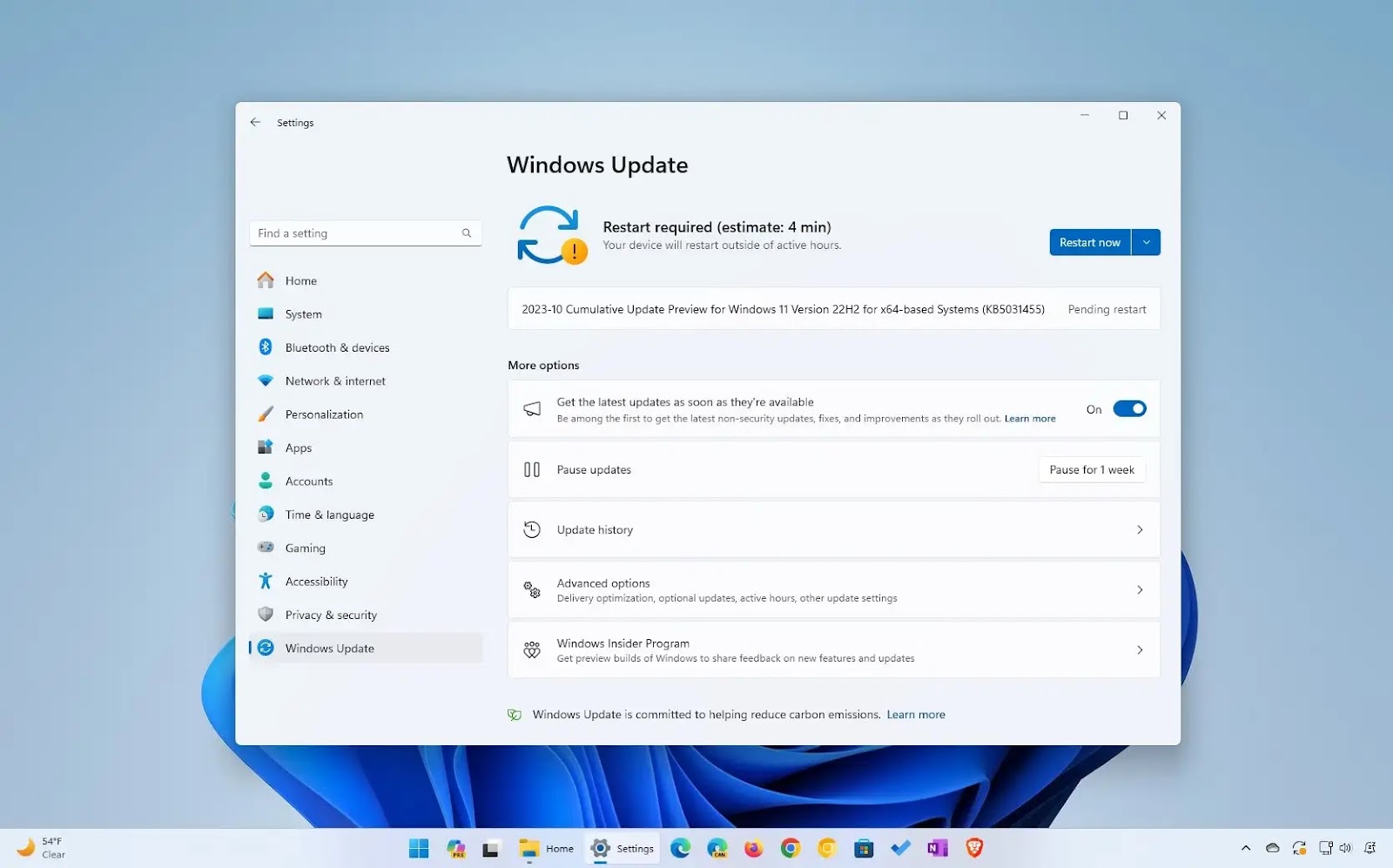Click the Pause updates label
Screen dimensions: 1393x868
594,470
